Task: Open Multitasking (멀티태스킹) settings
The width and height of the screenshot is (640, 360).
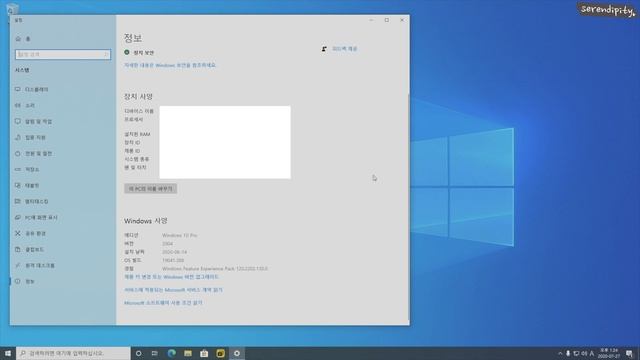Action: click(x=31, y=201)
